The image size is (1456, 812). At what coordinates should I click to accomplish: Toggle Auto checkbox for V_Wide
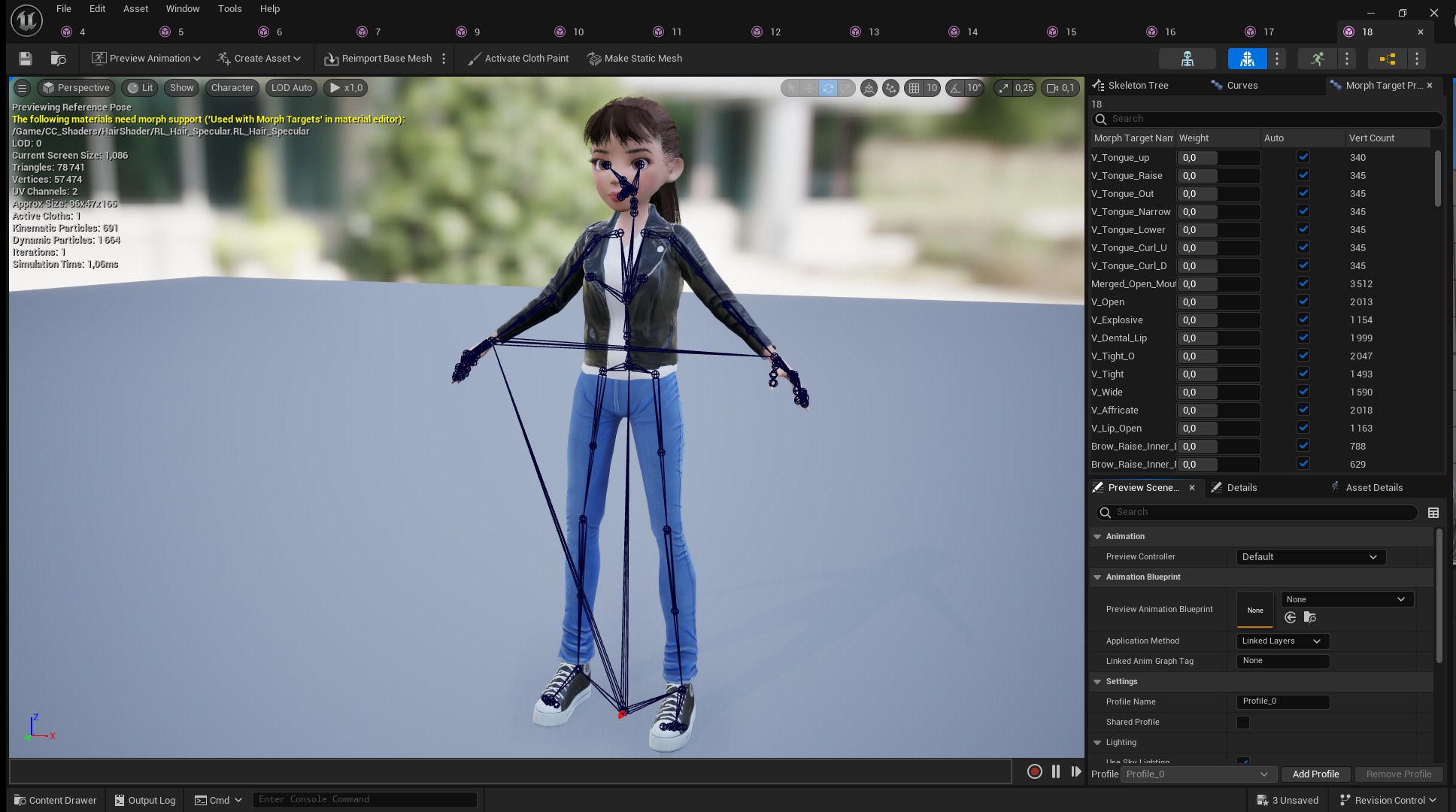pos(1303,392)
